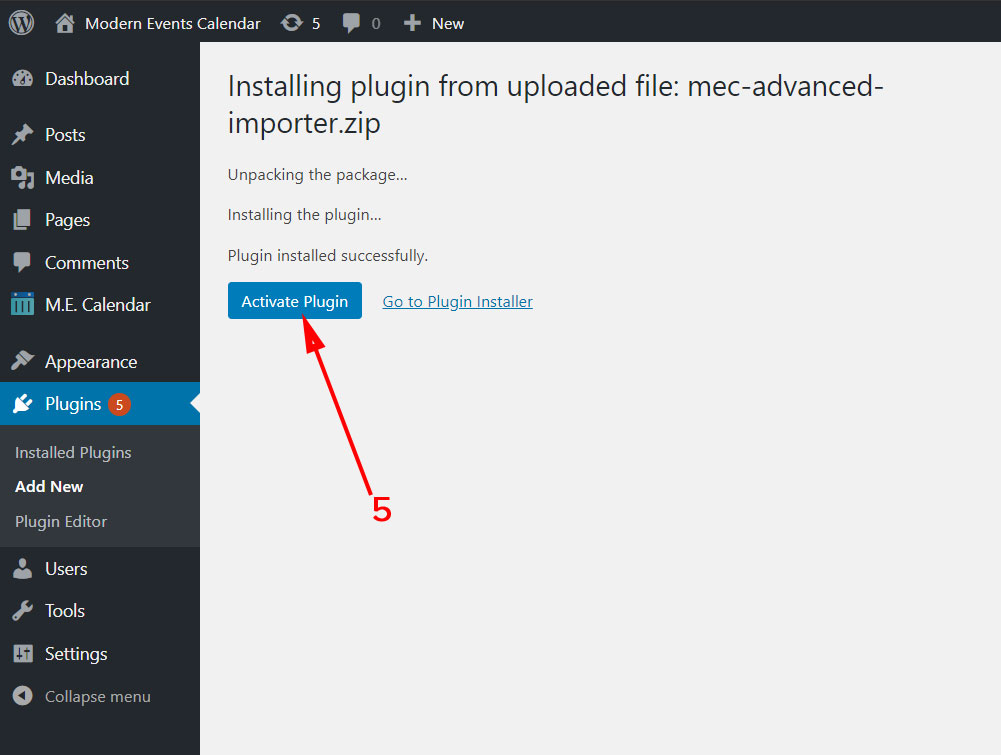Image resolution: width=1001 pixels, height=755 pixels.
Task: Open the Dashboard menu item
Action: (x=87, y=78)
